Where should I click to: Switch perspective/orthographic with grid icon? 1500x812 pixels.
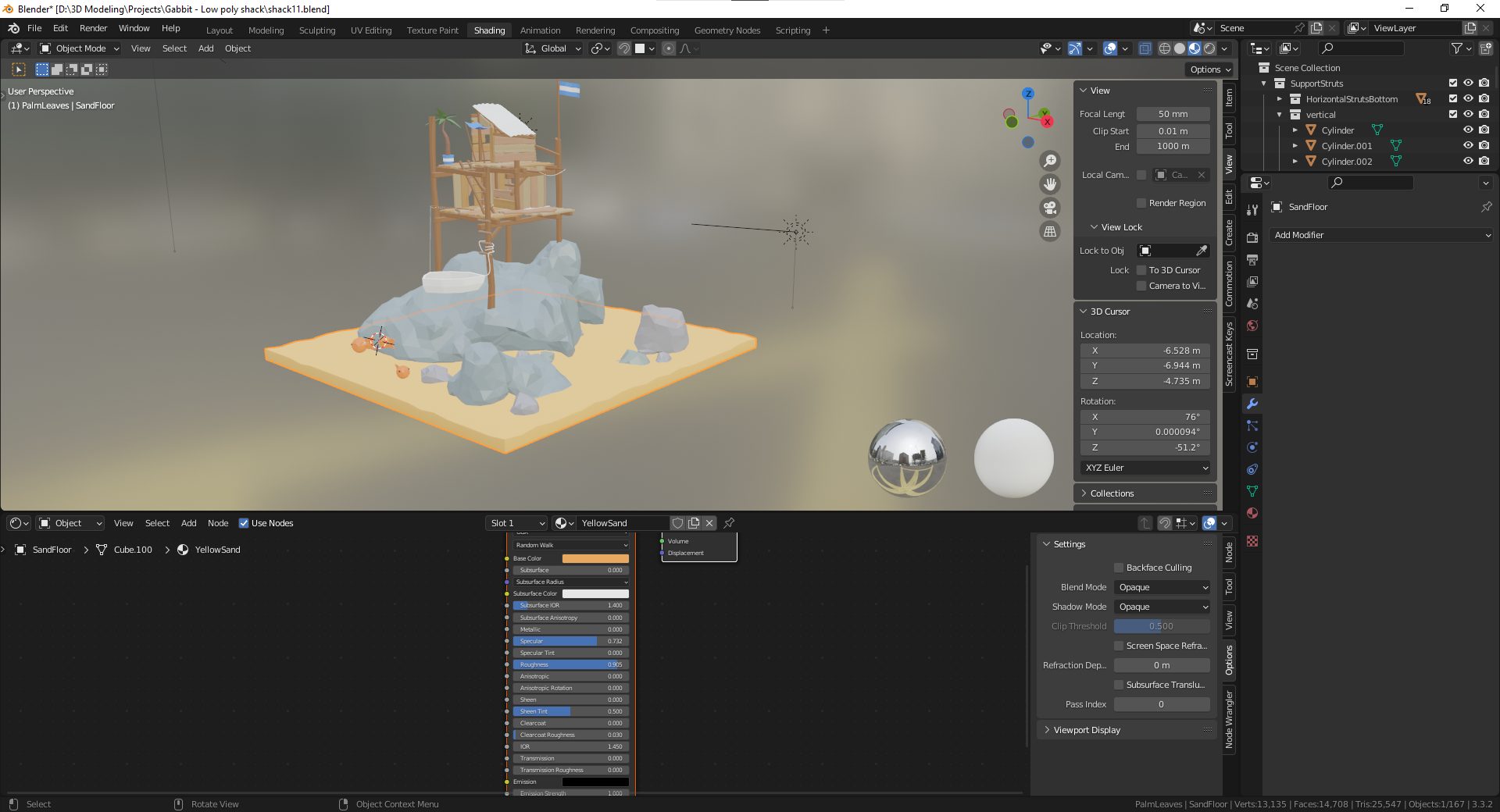pyautogui.click(x=1050, y=231)
